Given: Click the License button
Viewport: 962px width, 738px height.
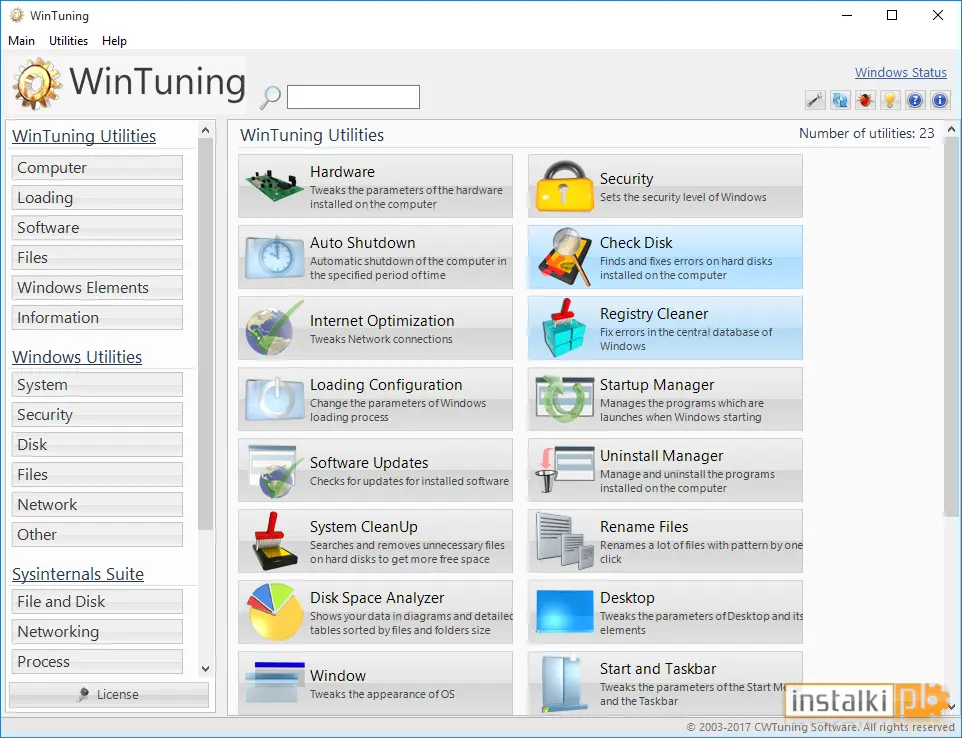Looking at the screenshot, I should pyautogui.click(x=109, y=694).
